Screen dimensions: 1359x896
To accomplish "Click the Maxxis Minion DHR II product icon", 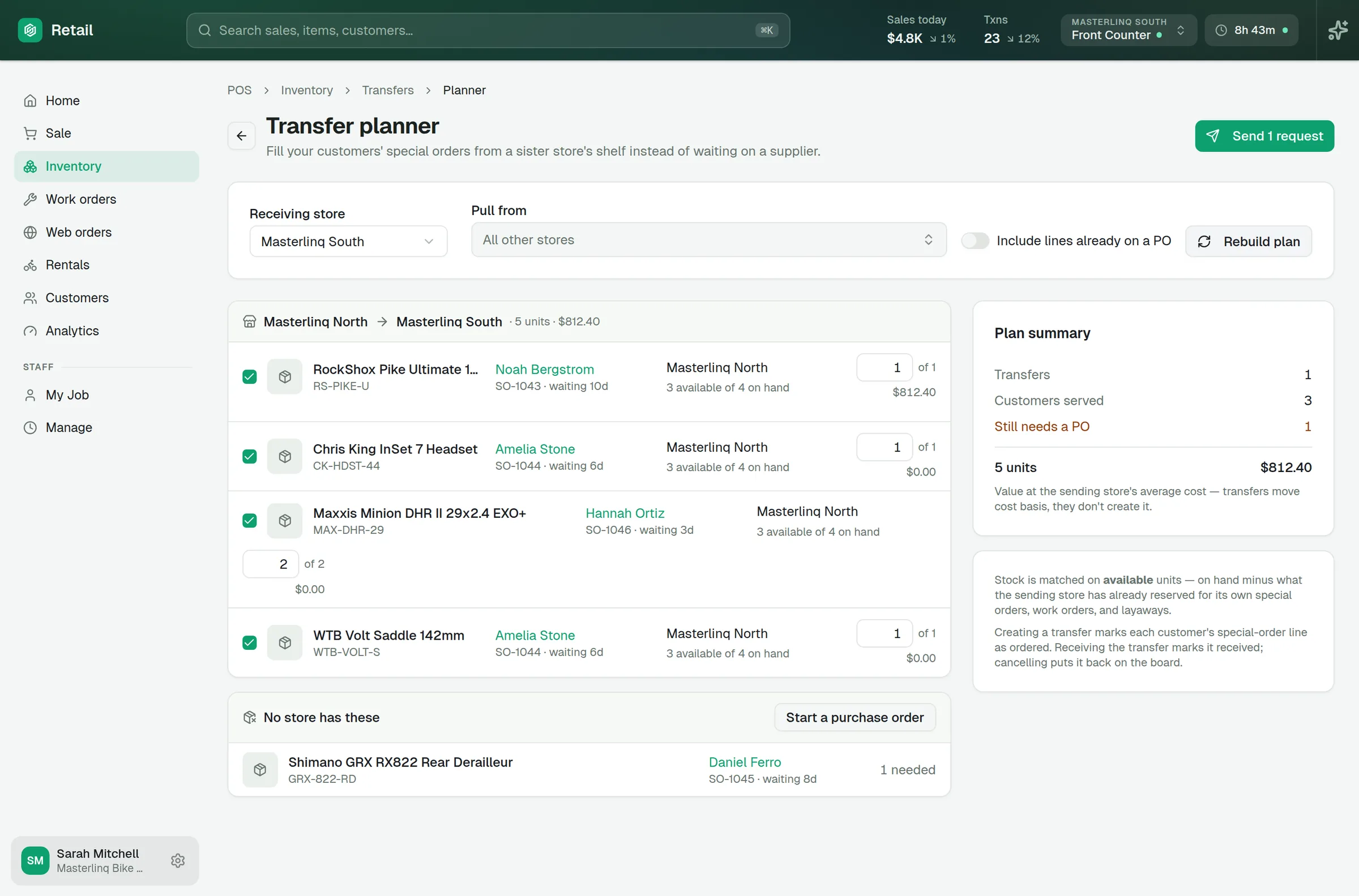I will (285, 521).
